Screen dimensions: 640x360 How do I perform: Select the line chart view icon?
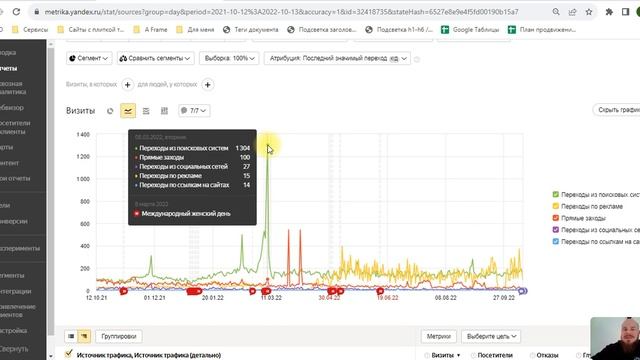point(128,111)
